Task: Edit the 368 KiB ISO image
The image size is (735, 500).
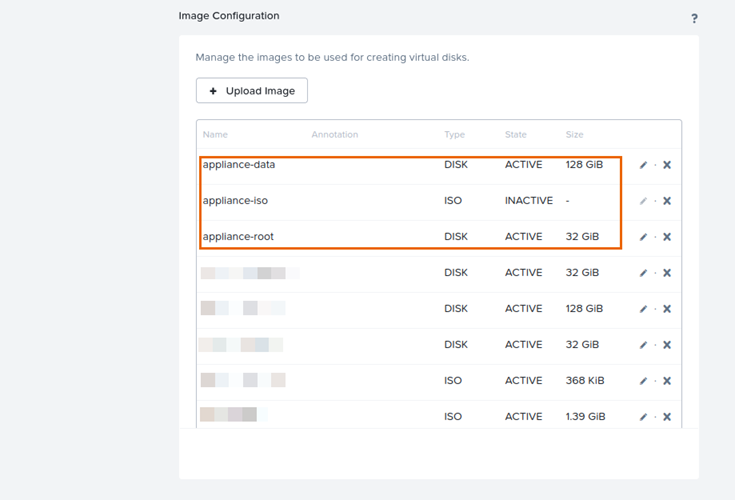Action: tap(643, 381)
